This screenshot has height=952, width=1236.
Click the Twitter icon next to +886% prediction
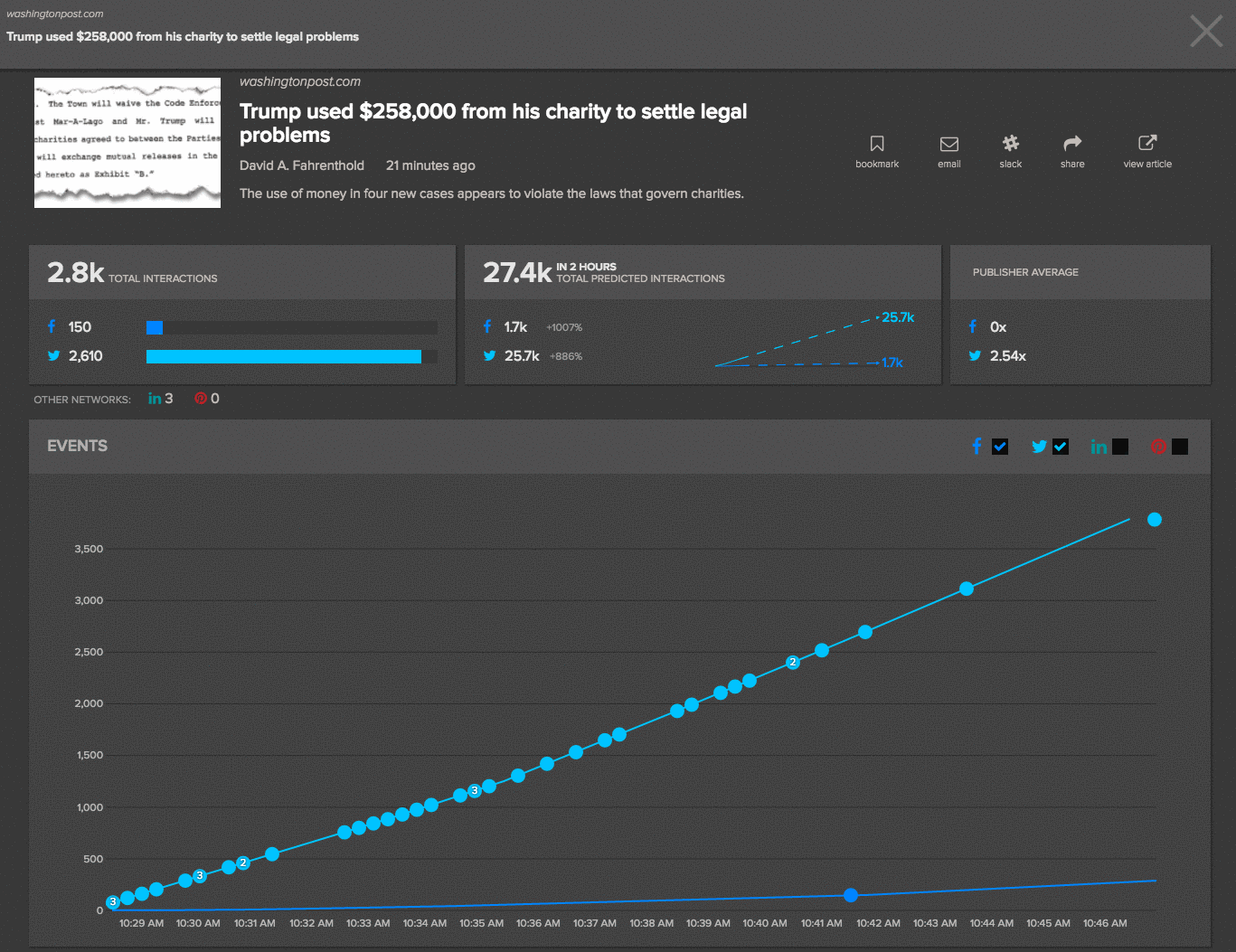click(x=489, y=356)
